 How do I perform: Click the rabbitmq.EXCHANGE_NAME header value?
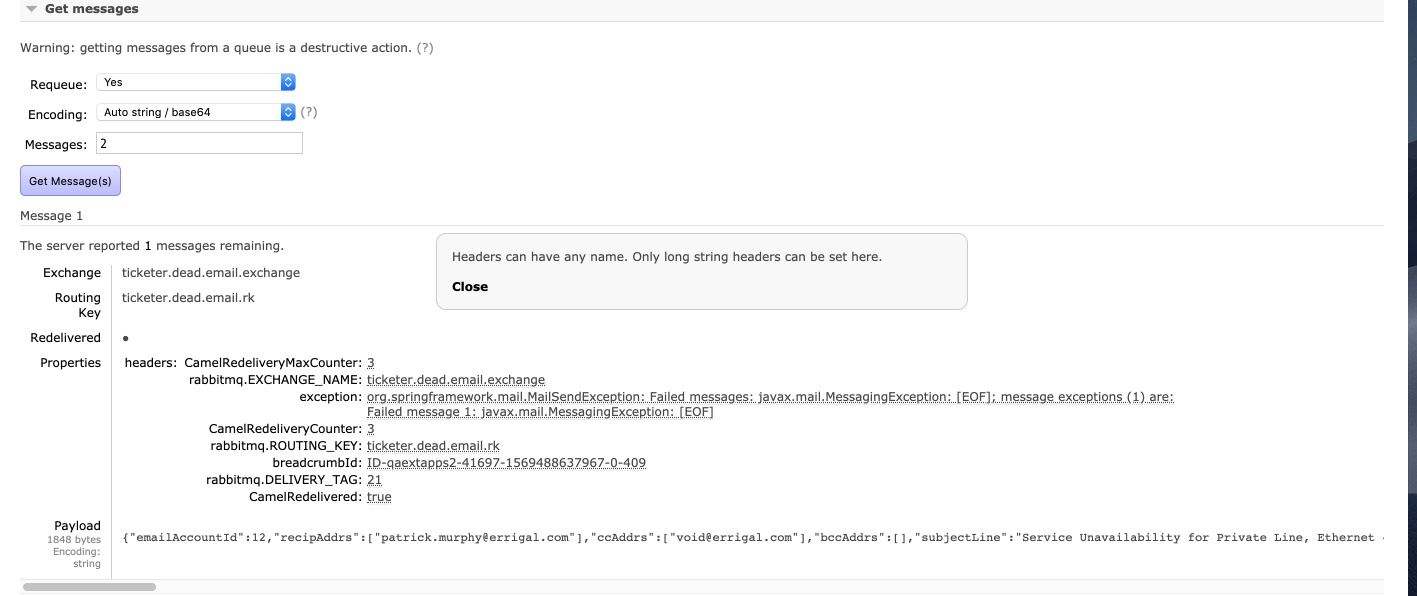coord(456,380)
